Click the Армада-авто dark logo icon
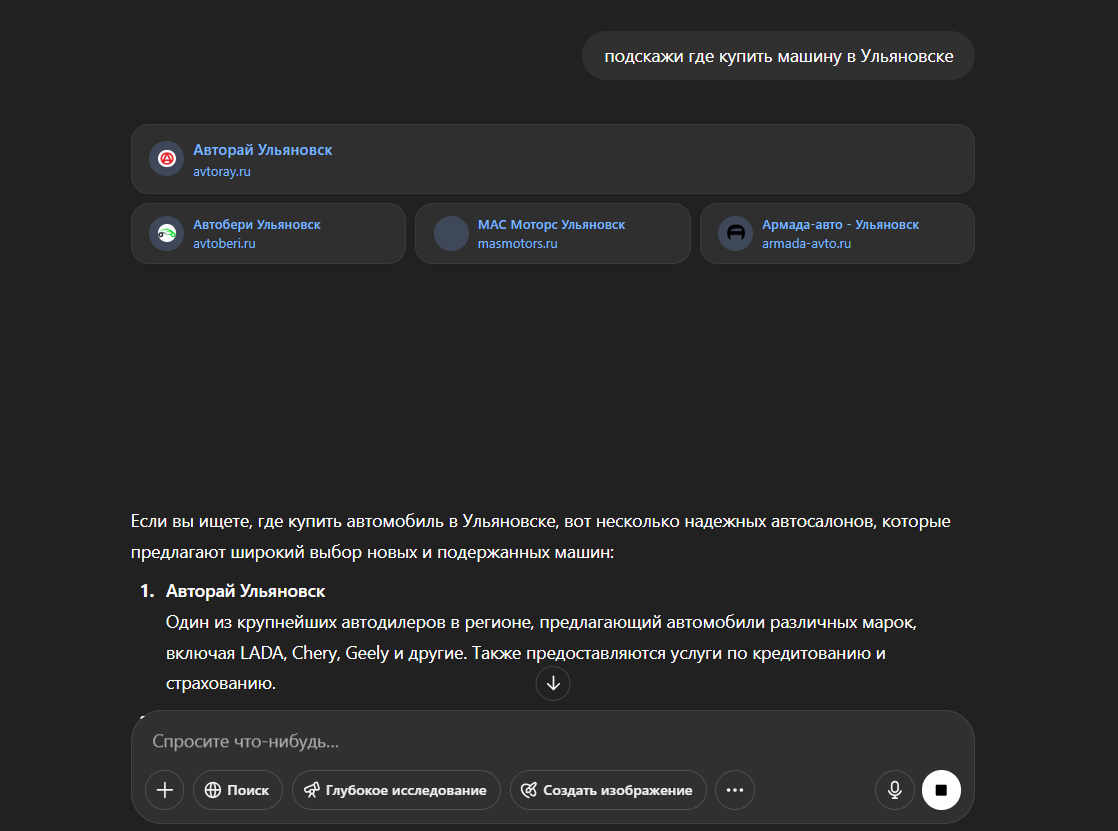Viewport: 1118px width, 831px height. pyautogui.click(x=735, y=233)
